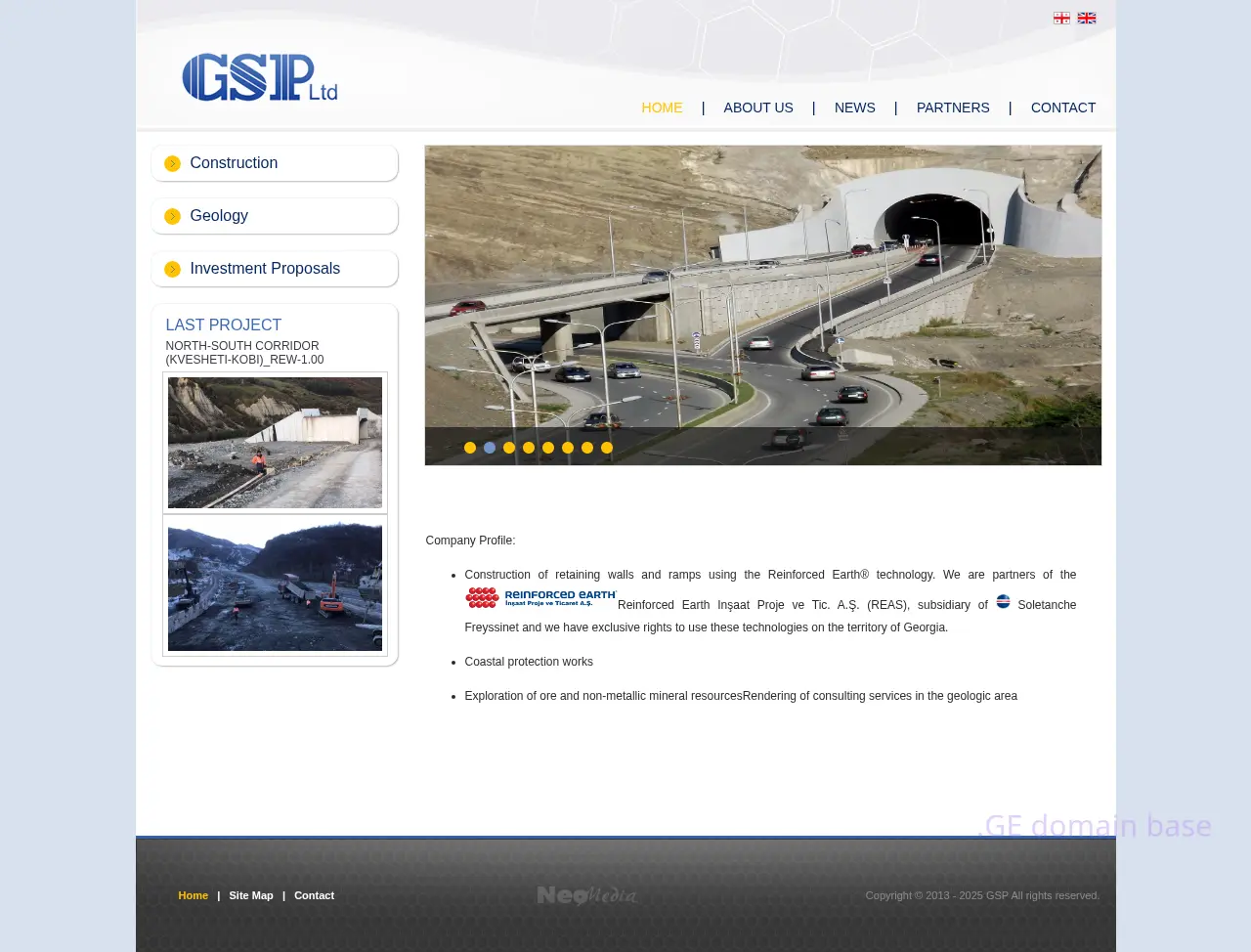1251x952 pixels.
Task: Jump to the last slideshow dot
Action: 607,448
